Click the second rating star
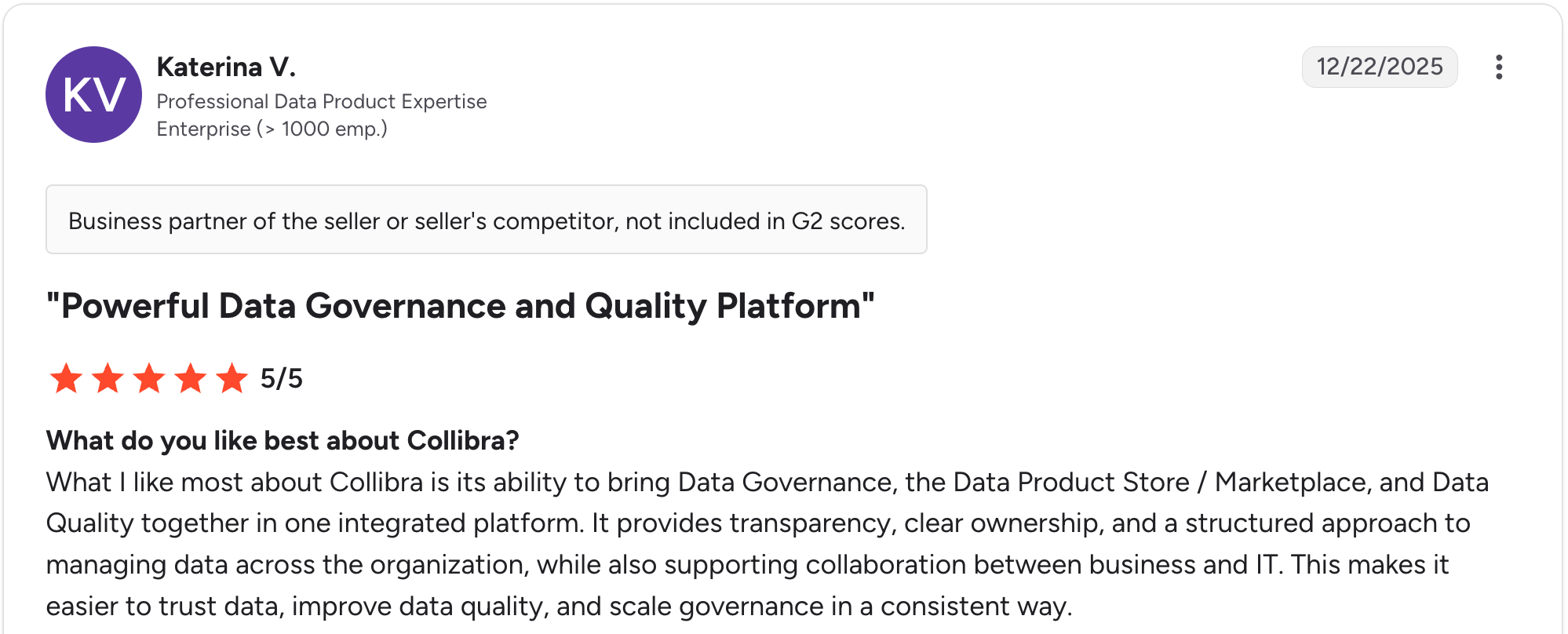 (108, 378)
